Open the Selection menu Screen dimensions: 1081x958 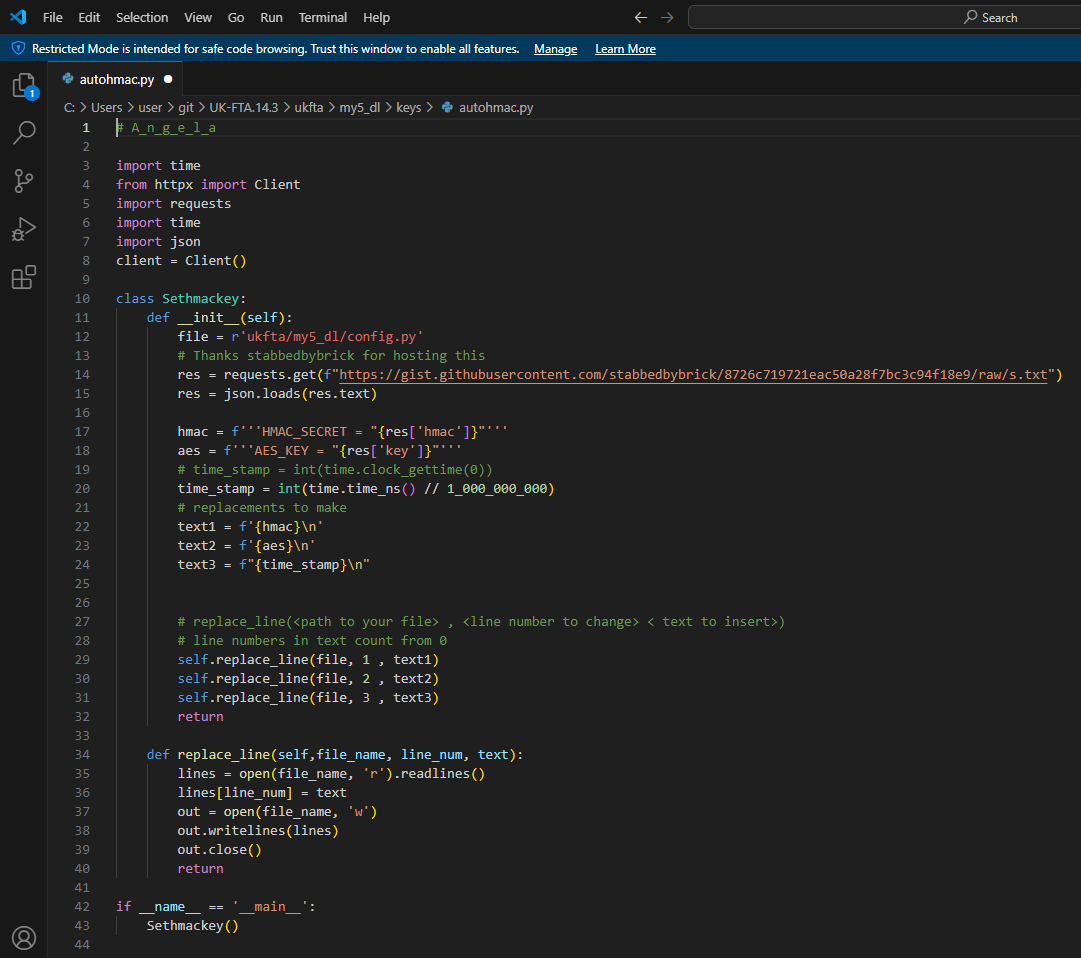point(142,17)
